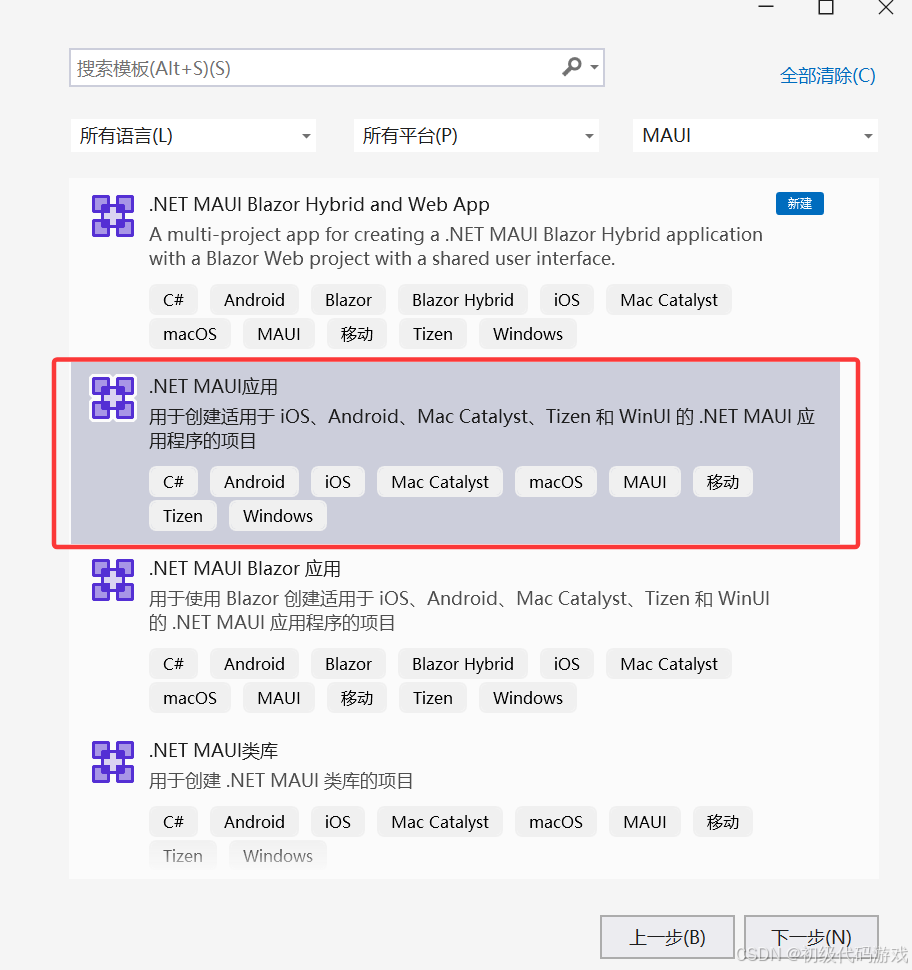The image size is (912, 970).
Task: Open the 所有语言 language filter dropdown
Action: click(194, 136)
